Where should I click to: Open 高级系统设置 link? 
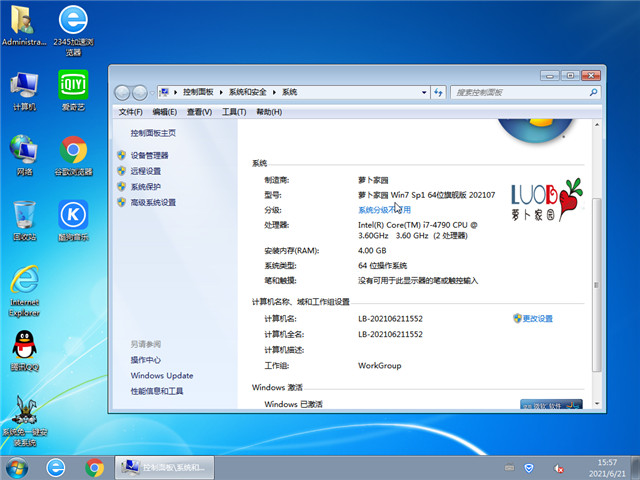(153, 202)
